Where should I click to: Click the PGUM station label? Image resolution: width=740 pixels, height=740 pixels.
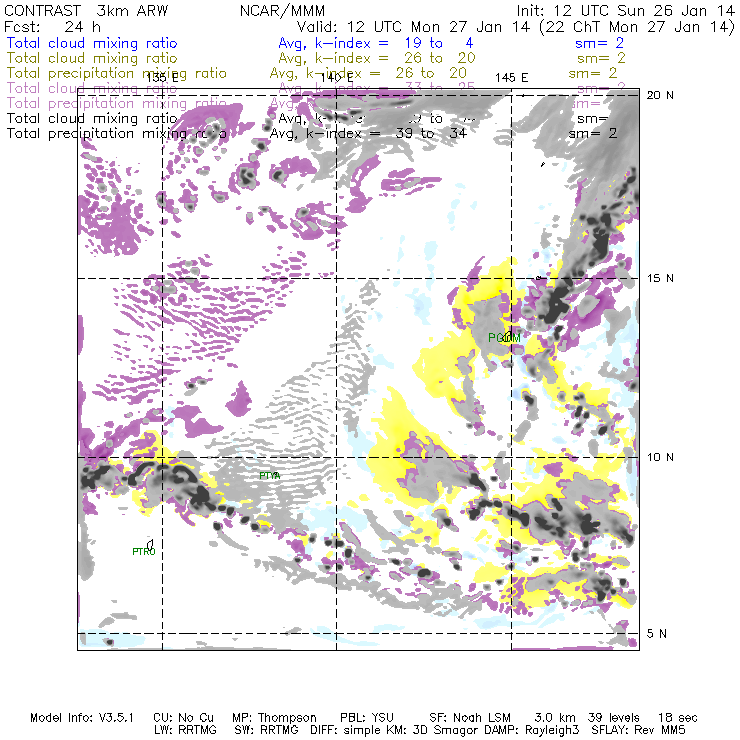point(504,338)
